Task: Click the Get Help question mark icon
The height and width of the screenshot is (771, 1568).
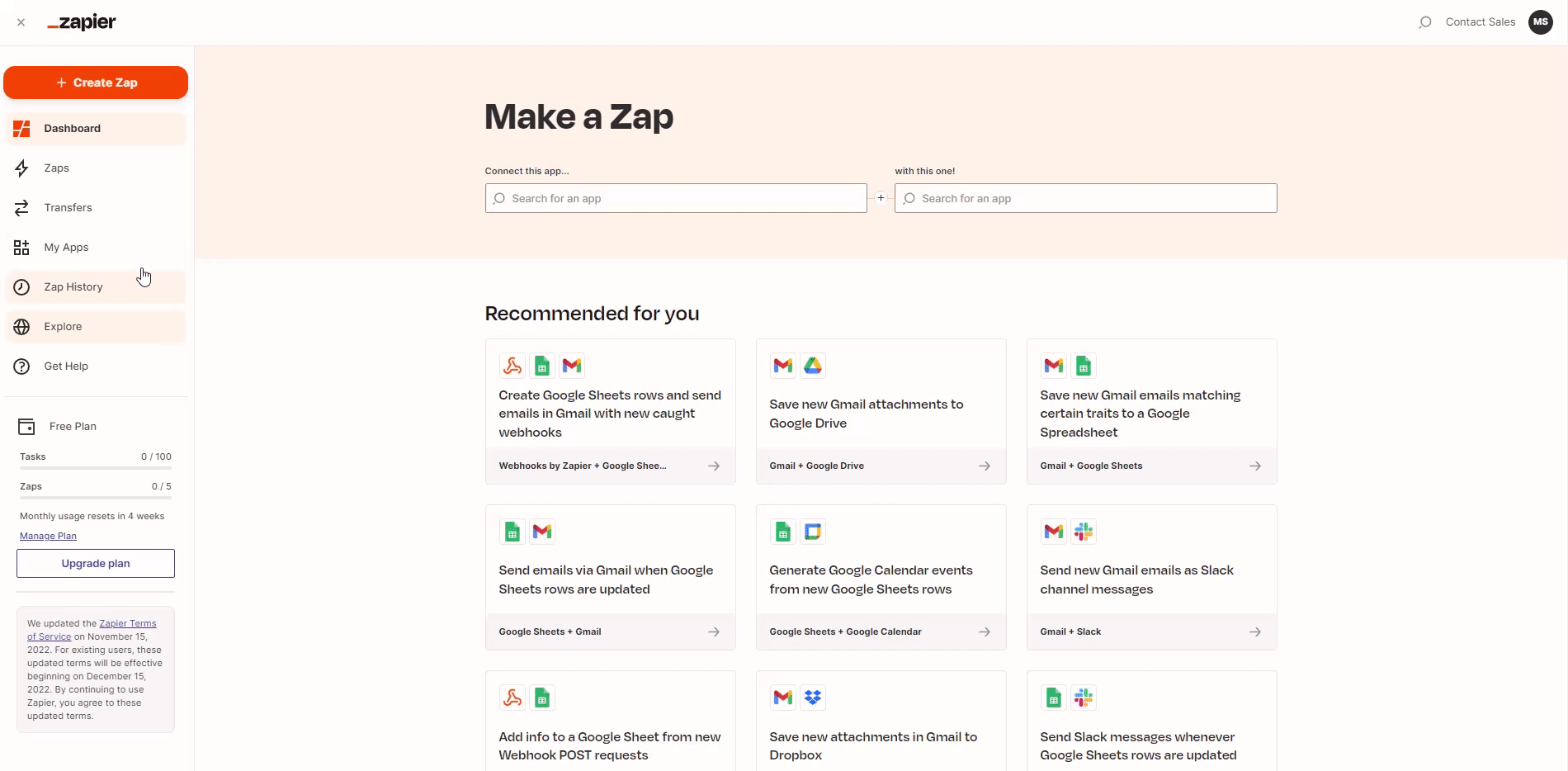Action: point(22,367)
